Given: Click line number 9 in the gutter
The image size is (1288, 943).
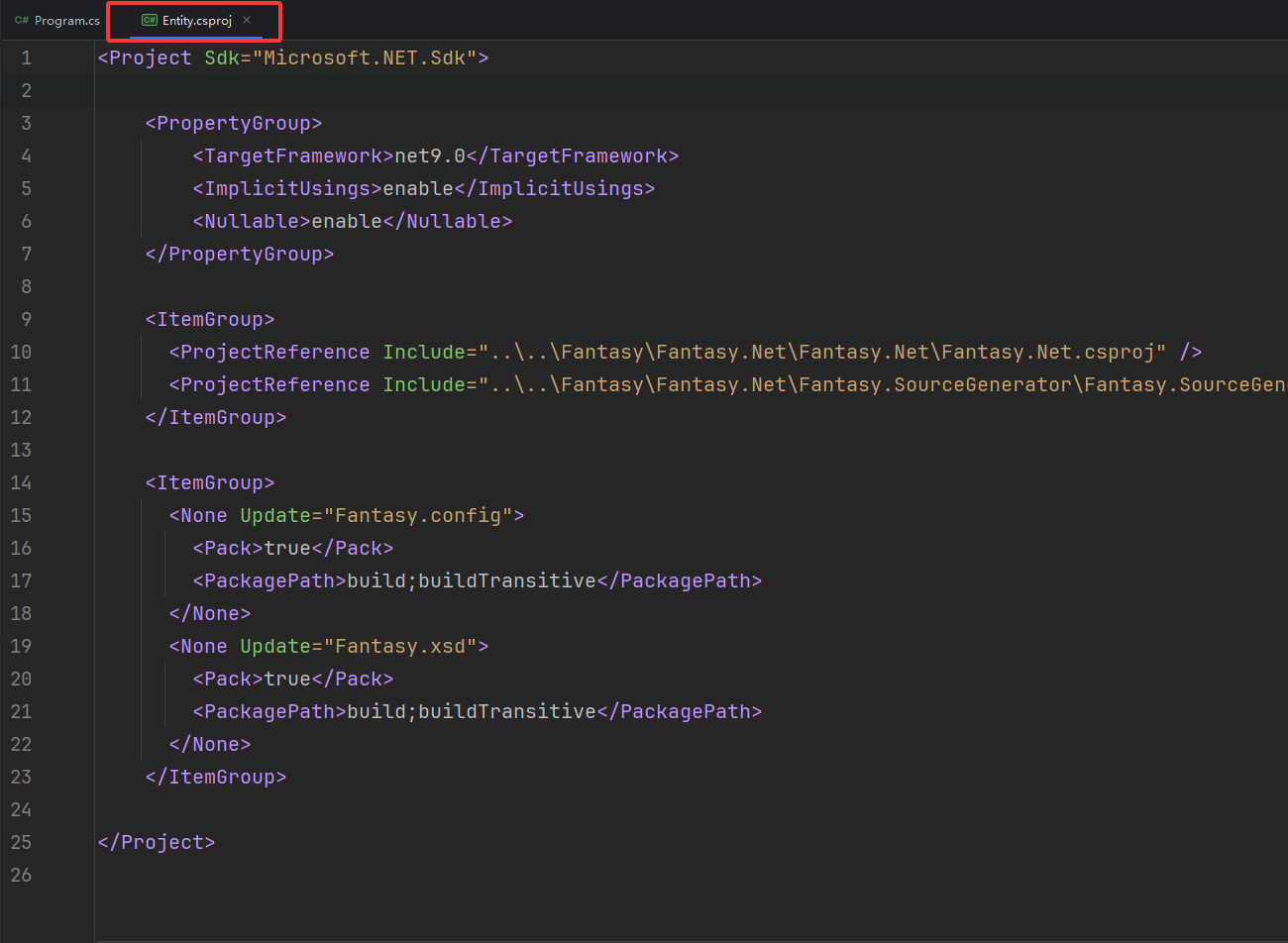Looking at the screenshot, I should [27, 320].
